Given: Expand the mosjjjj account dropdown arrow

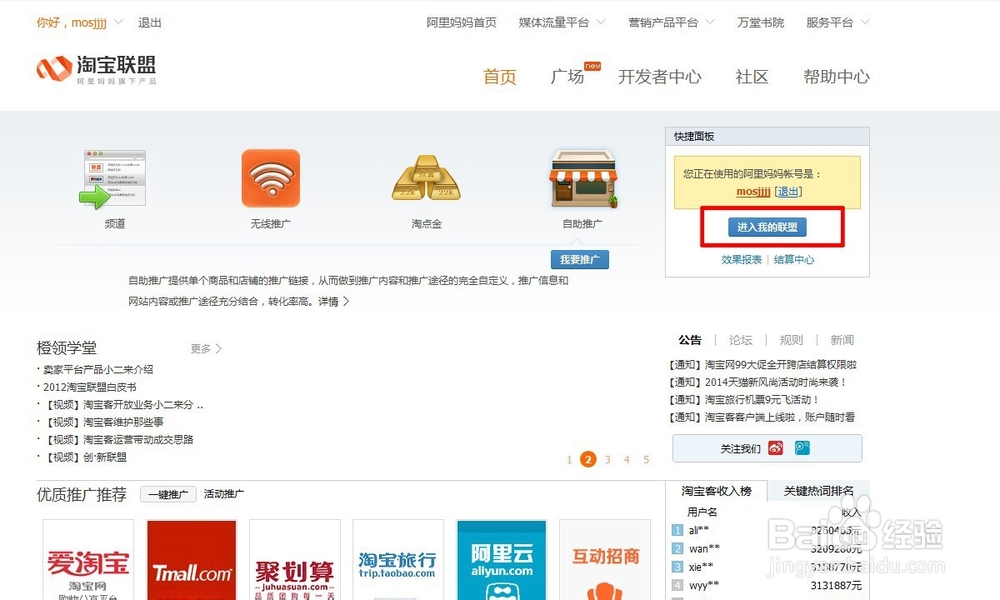Looking at the screenshot, I should point(118,22).
